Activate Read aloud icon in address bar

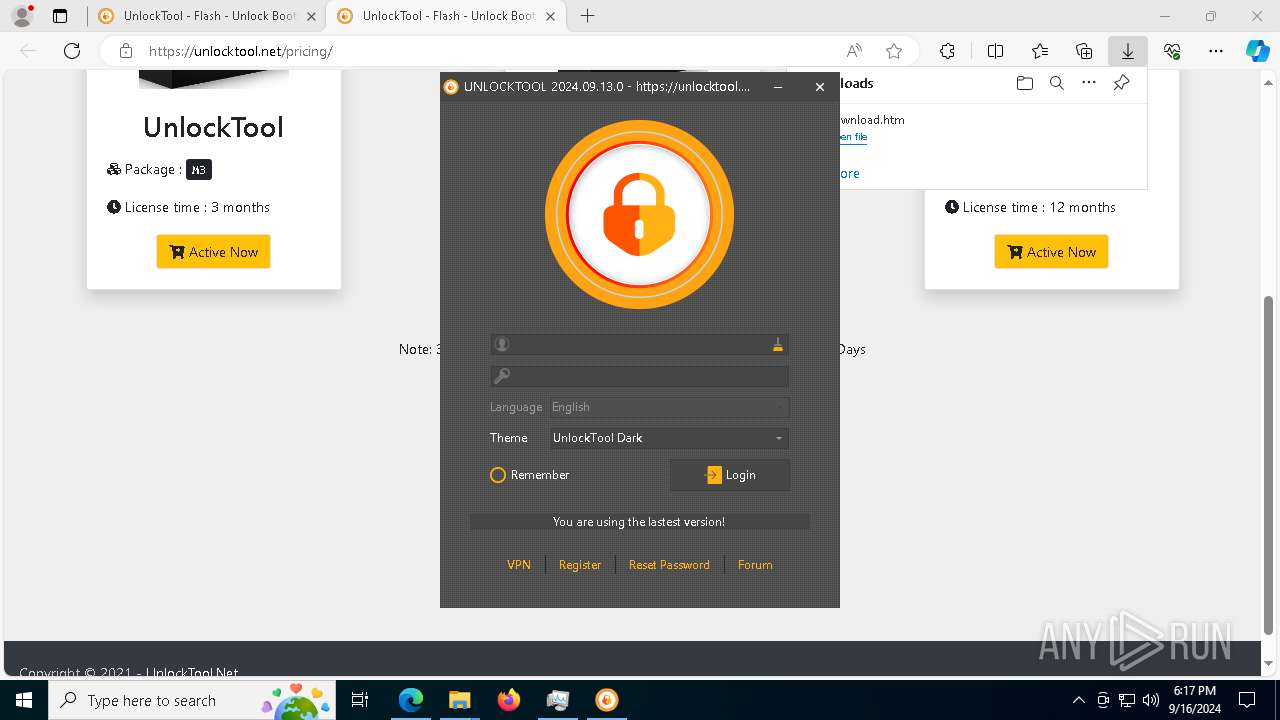tap(854, 51)
